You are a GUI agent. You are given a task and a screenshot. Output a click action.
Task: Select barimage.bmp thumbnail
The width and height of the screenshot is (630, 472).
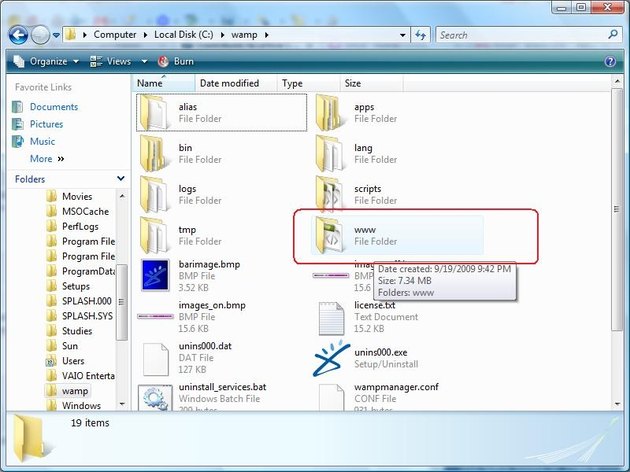tap(155, 275)
